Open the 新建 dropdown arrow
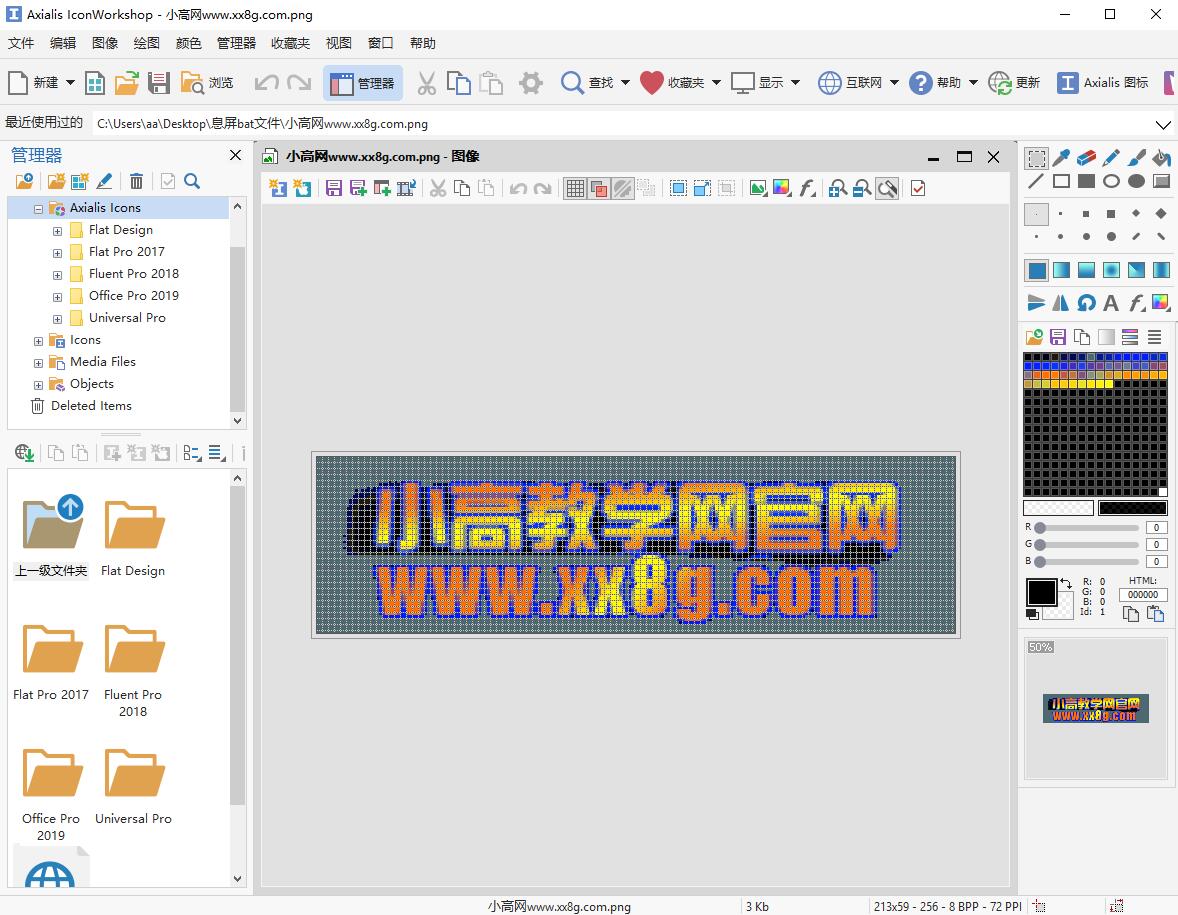Viewport: 1178px width, 915px height. coord(68,83)
